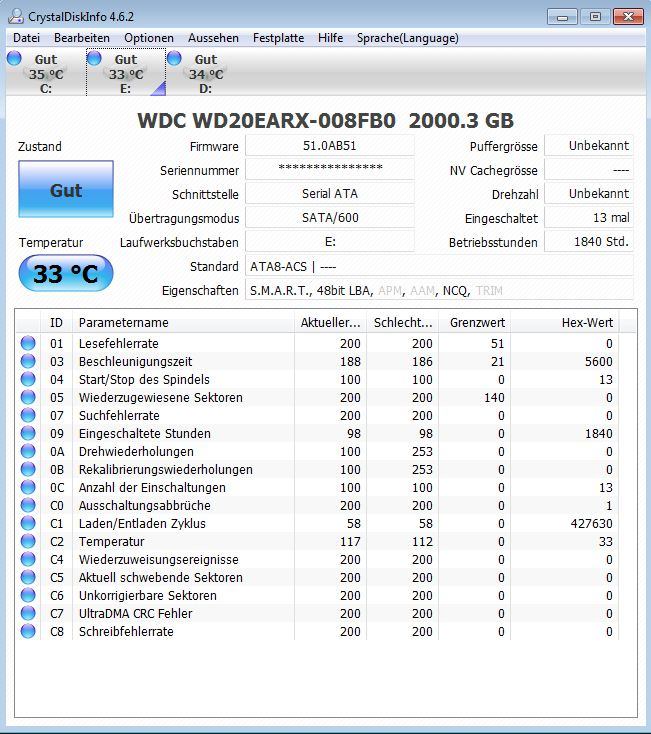Click status orb for Wiederzugewiesene Sektoren
This screenshot has height=734, width=651.
click(28, 397)
